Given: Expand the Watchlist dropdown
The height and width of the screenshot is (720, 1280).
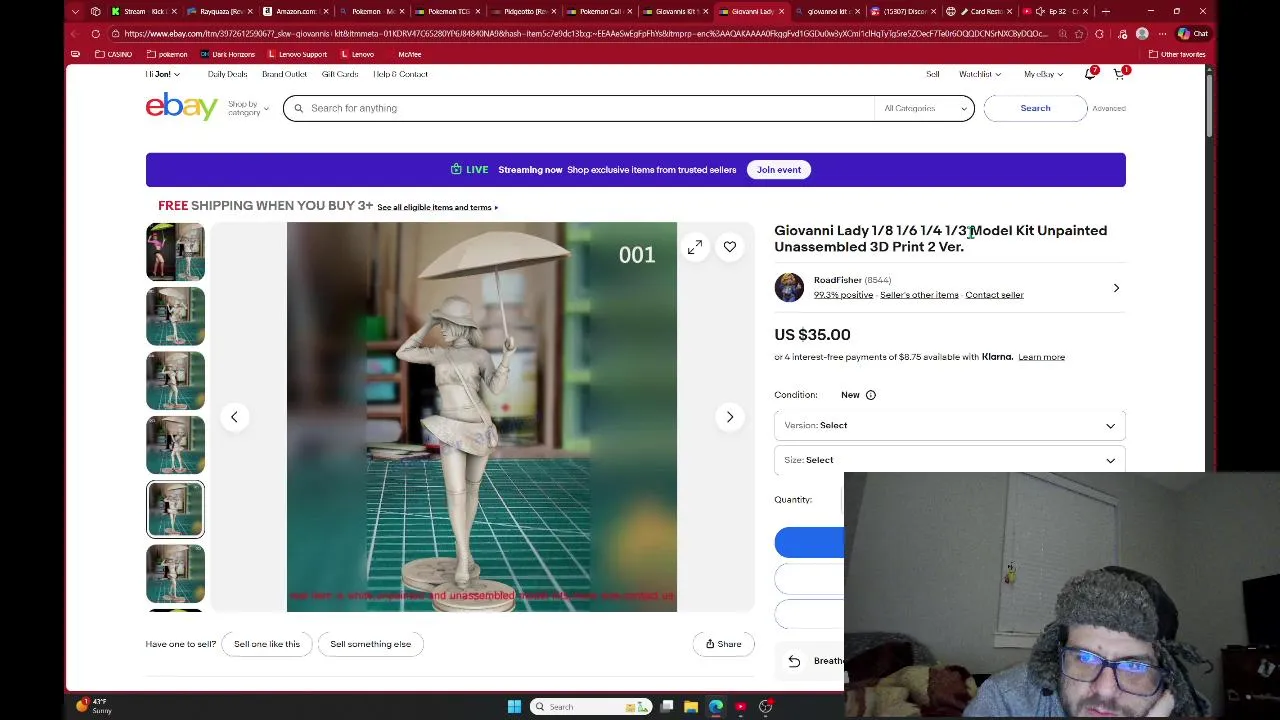Looking at the screenshot, I should 980,74.
